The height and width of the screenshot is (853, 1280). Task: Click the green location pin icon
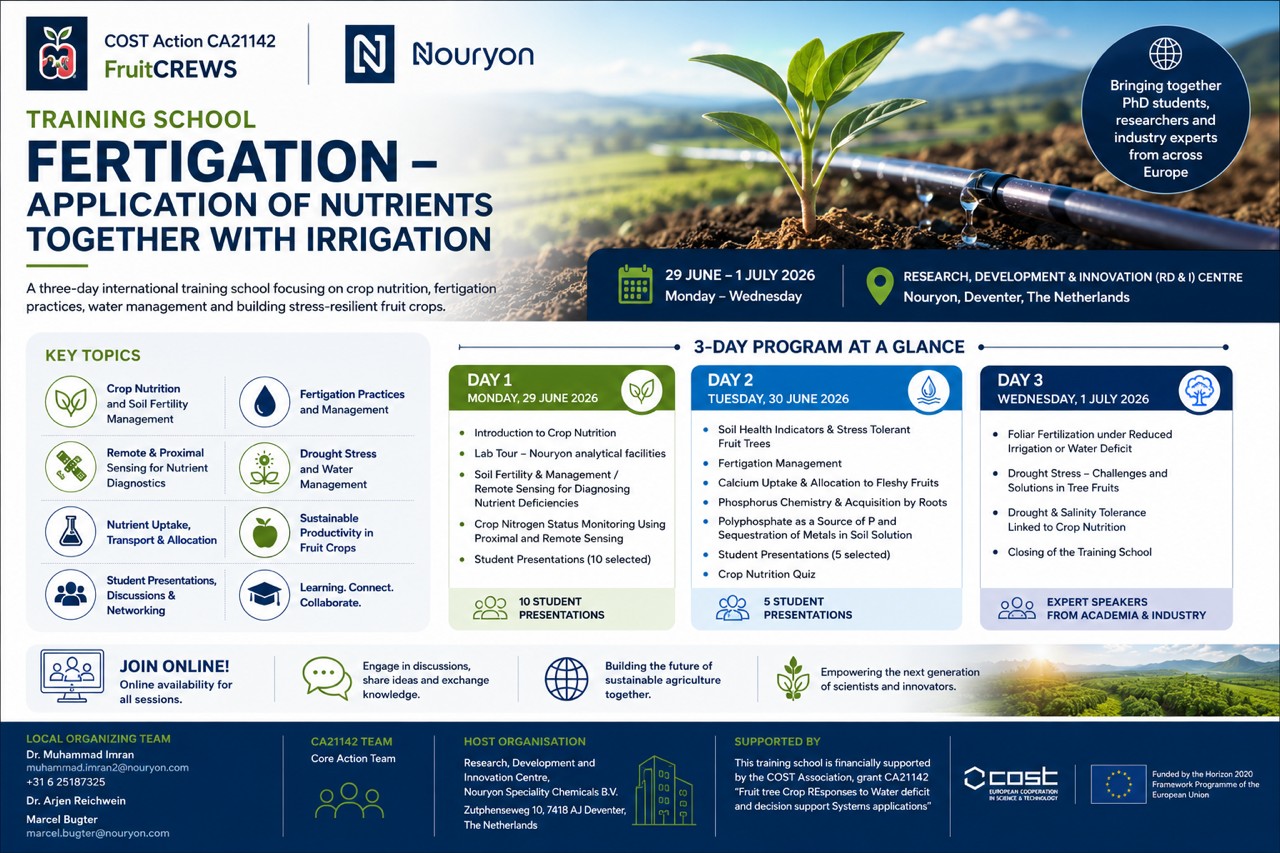[879, 285]
